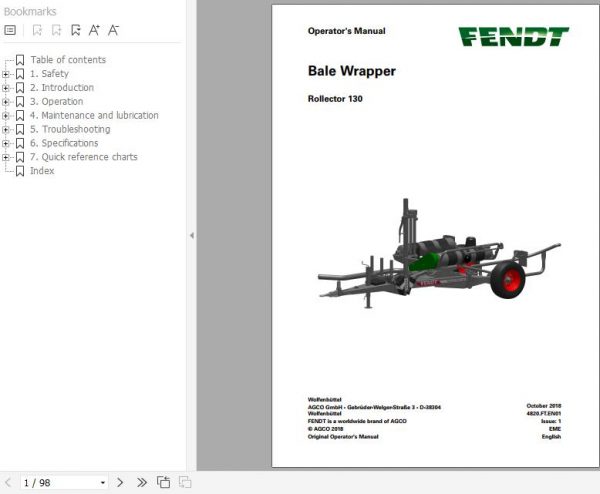Click bookmark icon beside 3. Operation

pos(20,102)
